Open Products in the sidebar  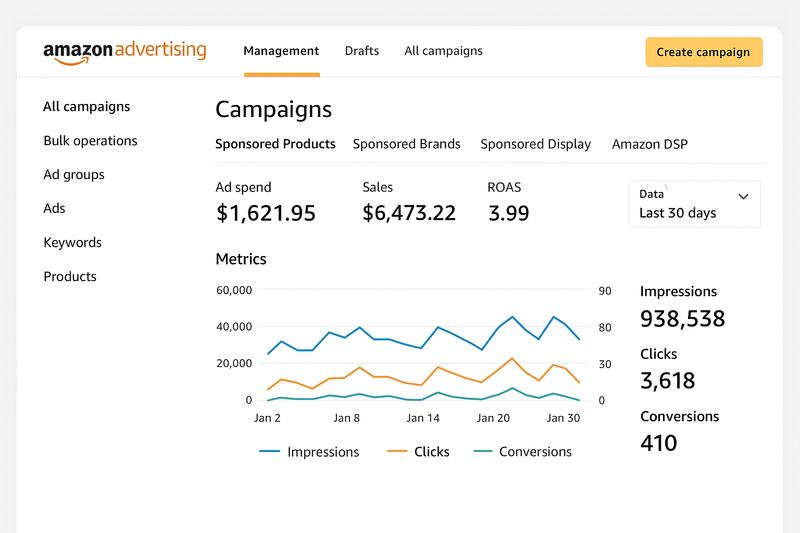70,276
